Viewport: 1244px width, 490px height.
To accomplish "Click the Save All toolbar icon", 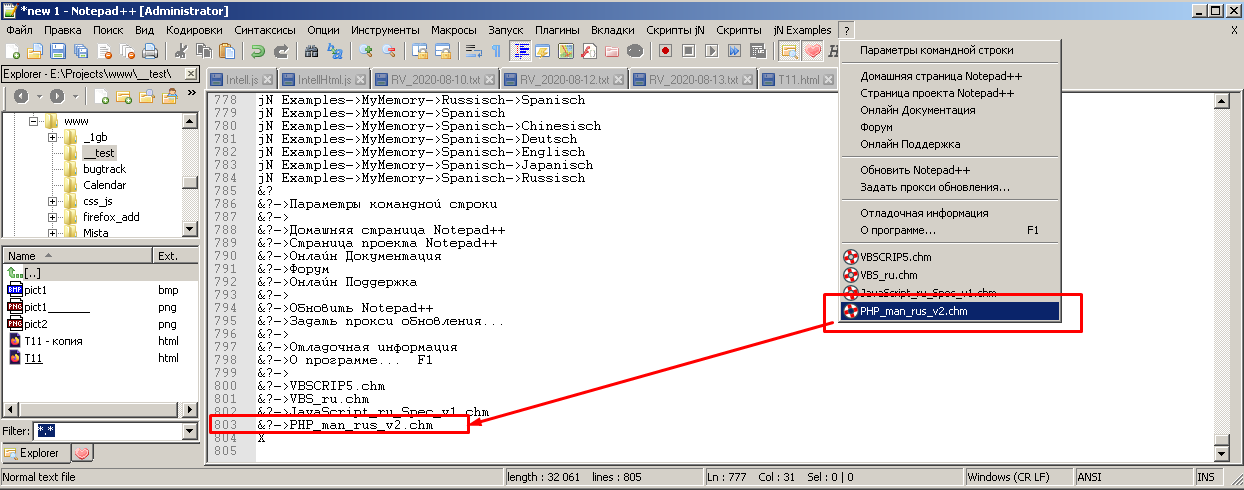I will [x=80, y=50].
